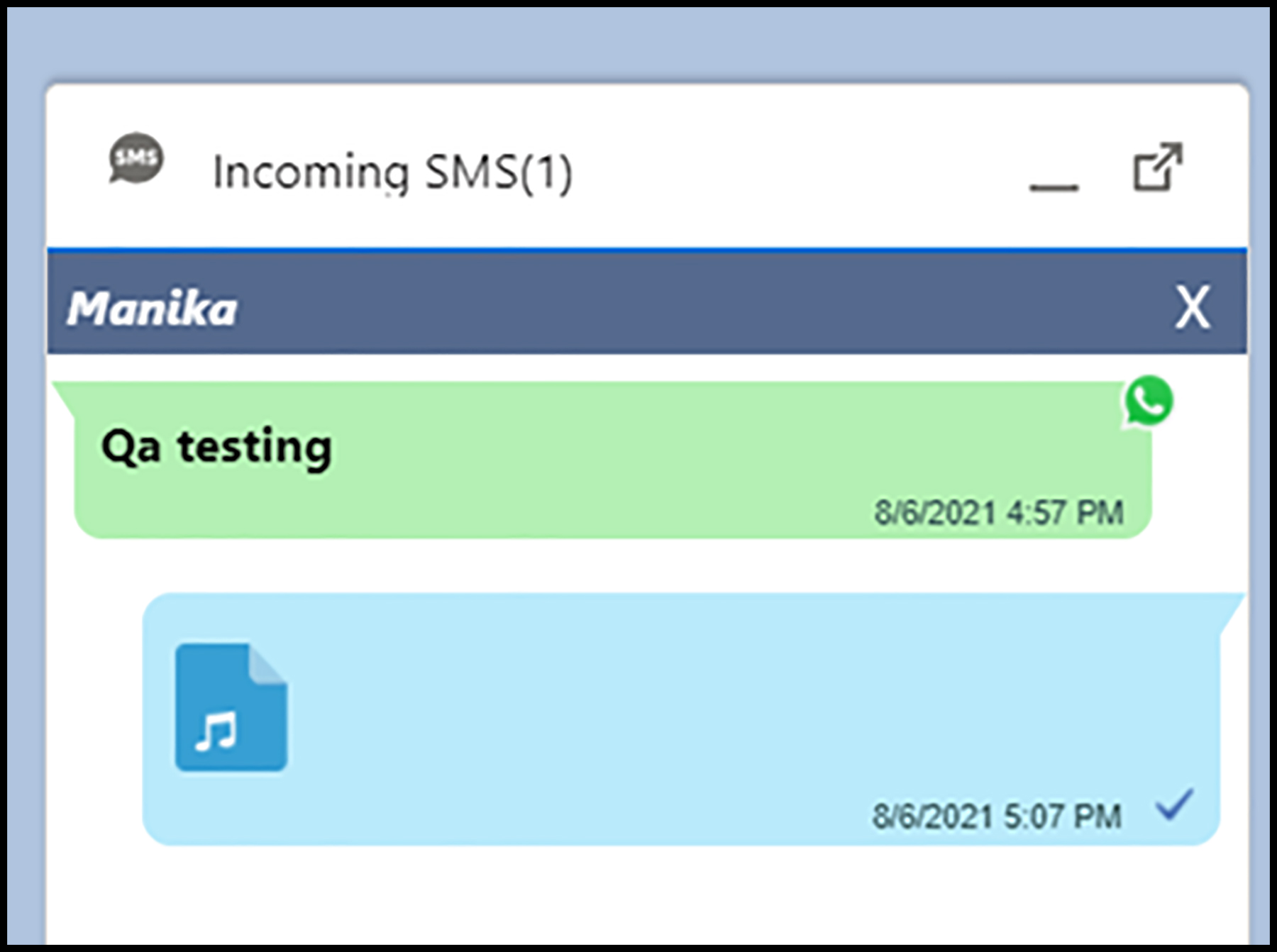The width and height of the screenshot is (1277, 952).
Task: Select the Manika contact name
Action: [152, 309]
